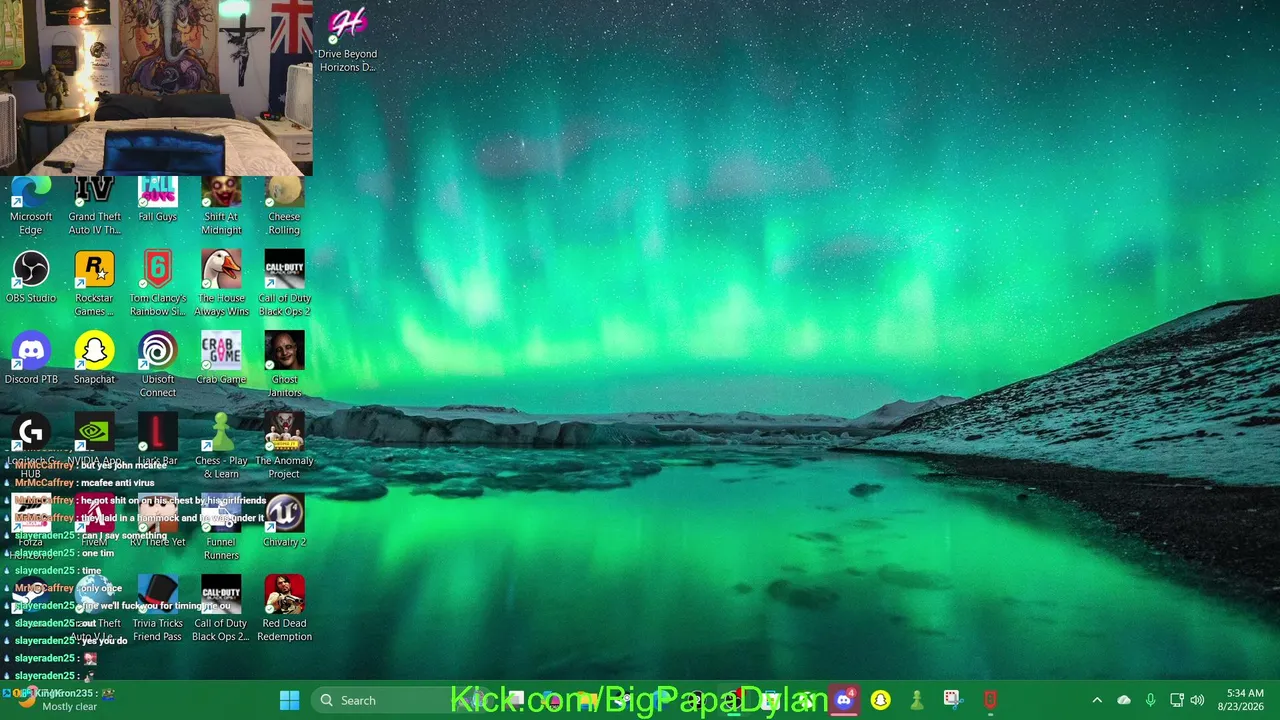This screenshot has width=1280, height=720.
Task: Switch to Discord on the taskbar
Action: 844,700
